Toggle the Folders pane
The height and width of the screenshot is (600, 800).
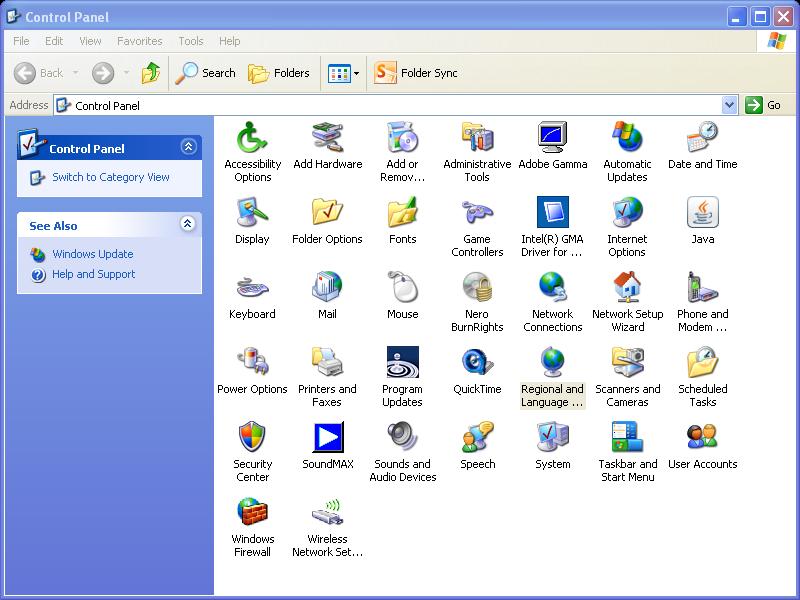tap(279, 73)
